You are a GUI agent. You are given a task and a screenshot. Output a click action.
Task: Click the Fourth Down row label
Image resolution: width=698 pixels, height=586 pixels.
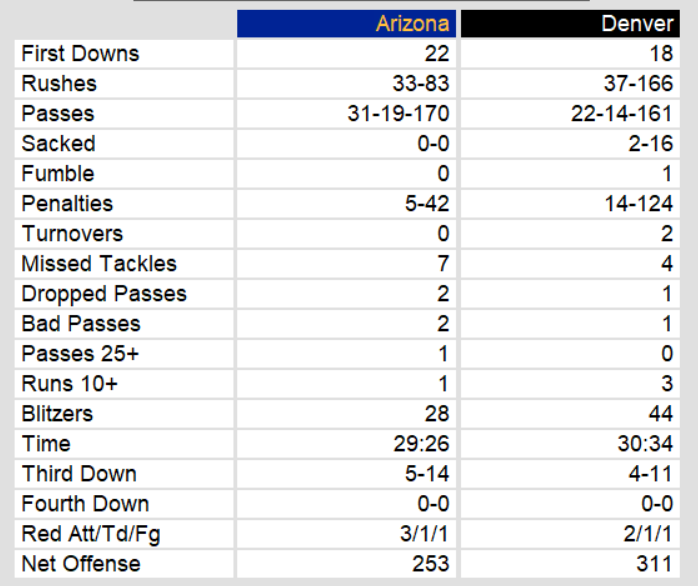click(x=85, y=503)
